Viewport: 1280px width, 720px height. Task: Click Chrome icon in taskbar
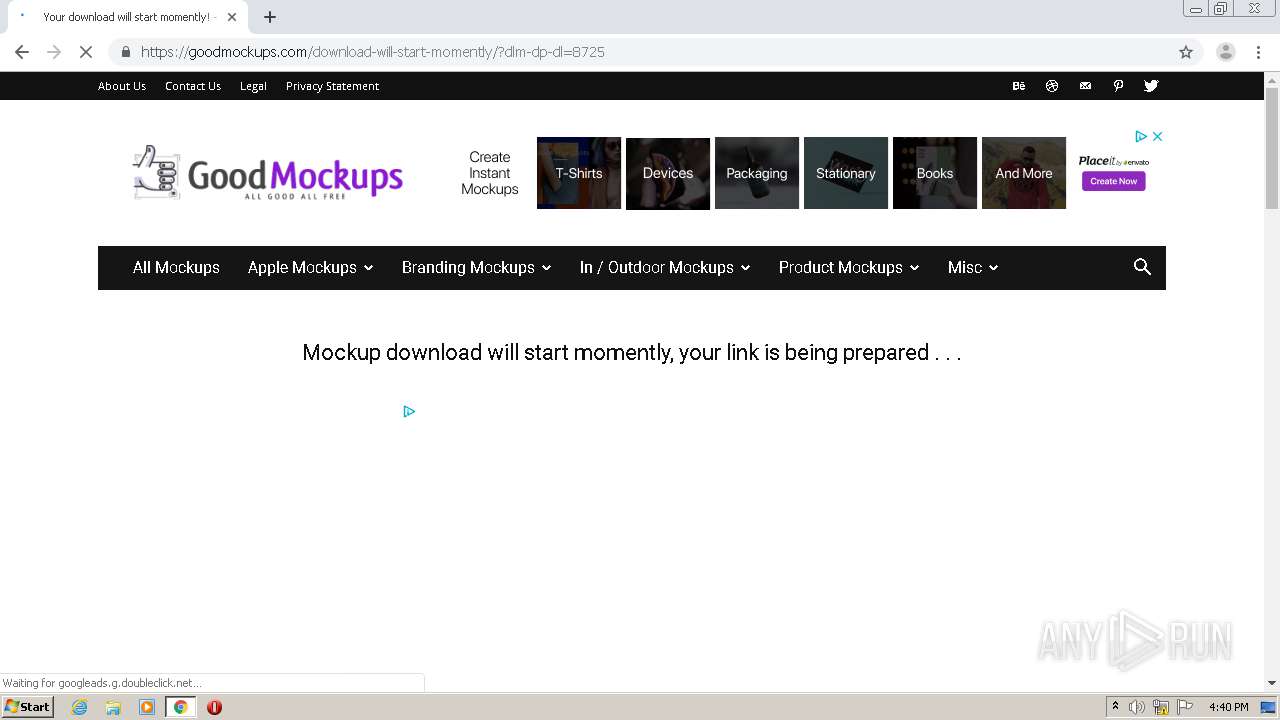(180, 707)
